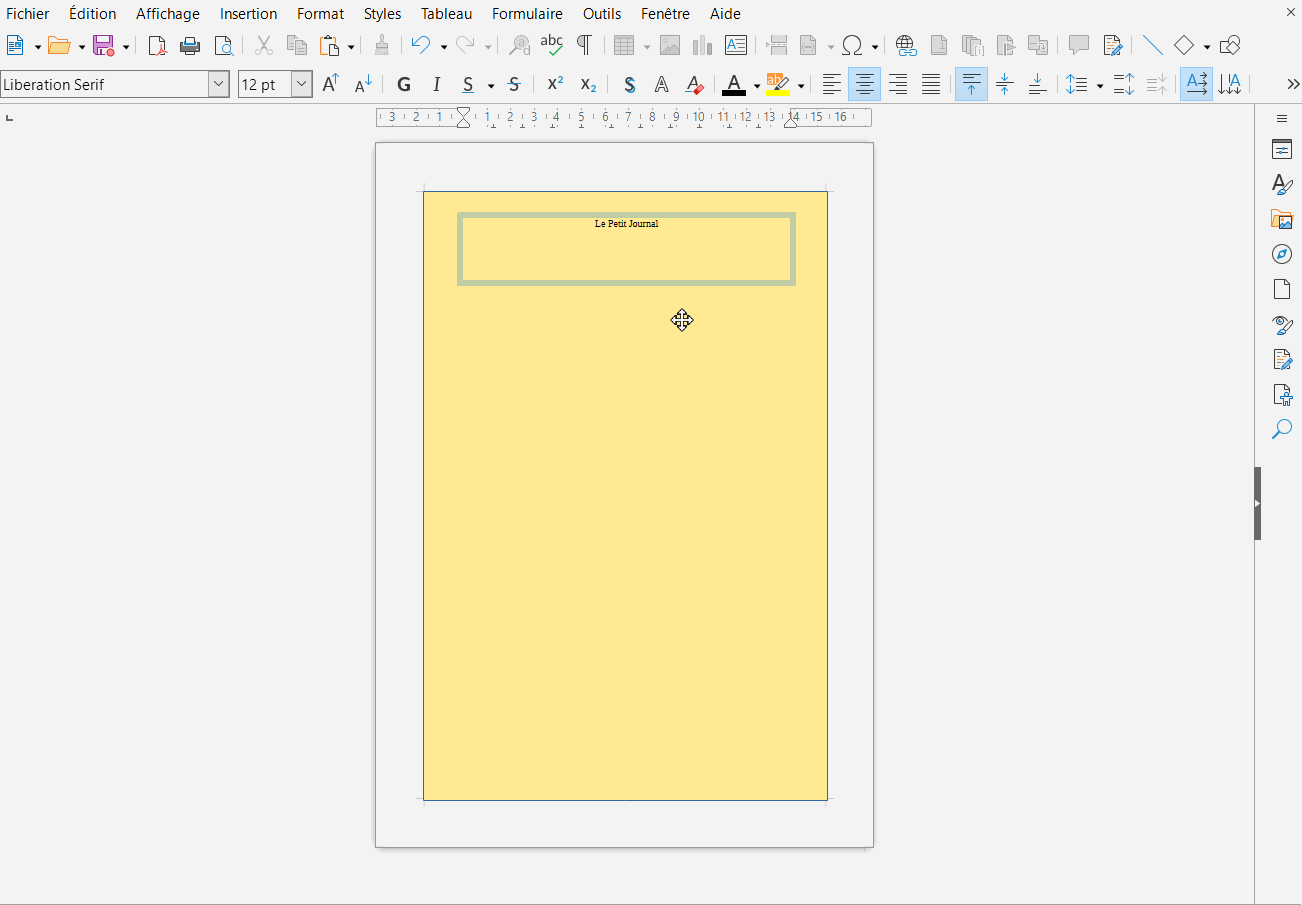Open the sidebar Gallery panel
Screen dimensions: 1302x905
[1282, 219]
